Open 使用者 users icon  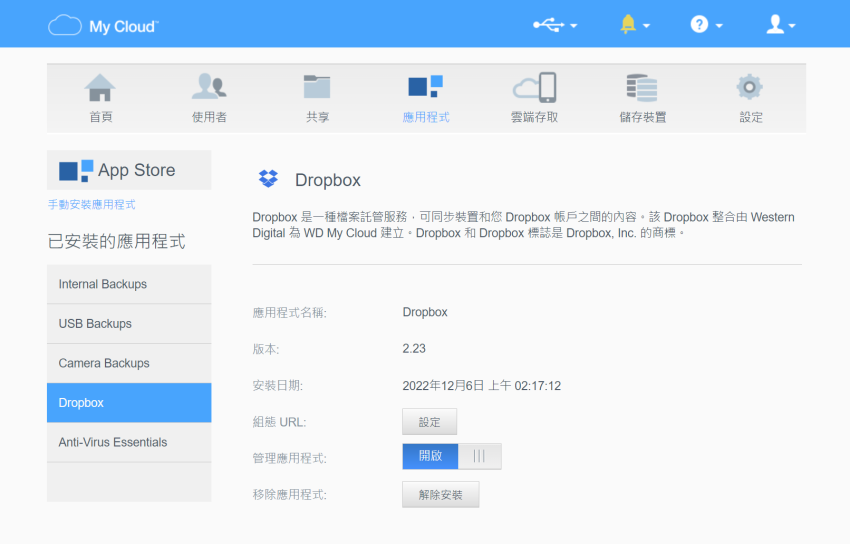pyautogui.click(x=209, y=87)
